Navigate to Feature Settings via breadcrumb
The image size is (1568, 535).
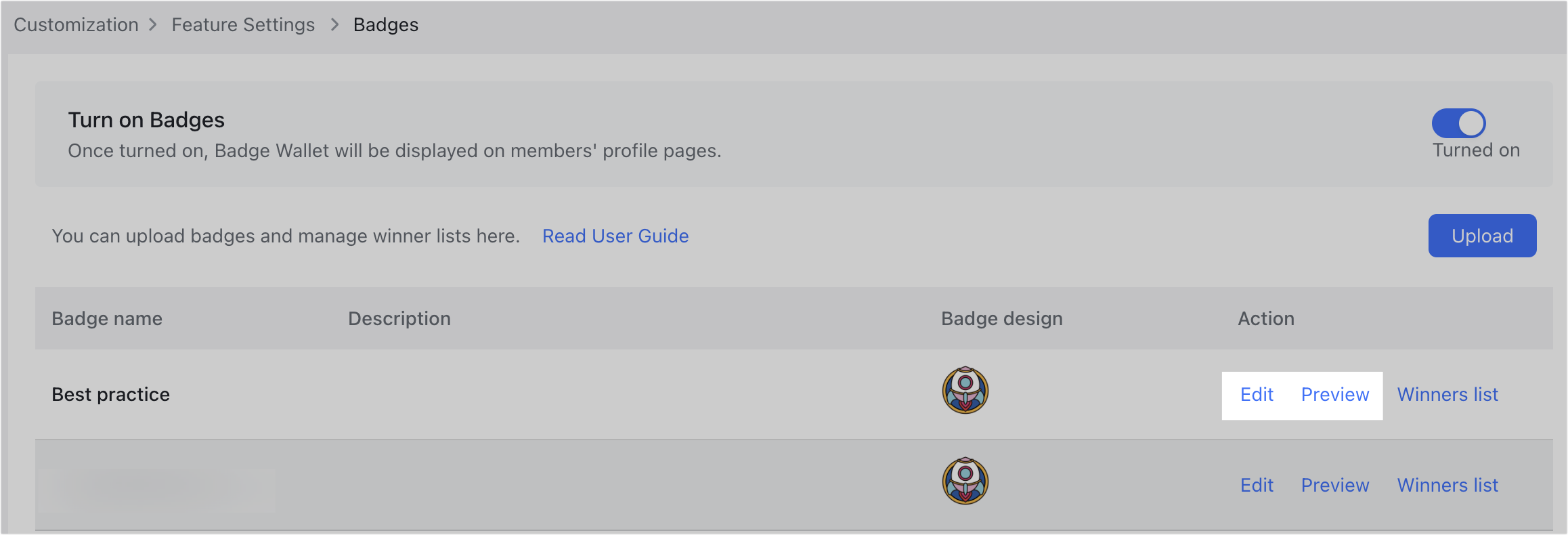(242, 24)
